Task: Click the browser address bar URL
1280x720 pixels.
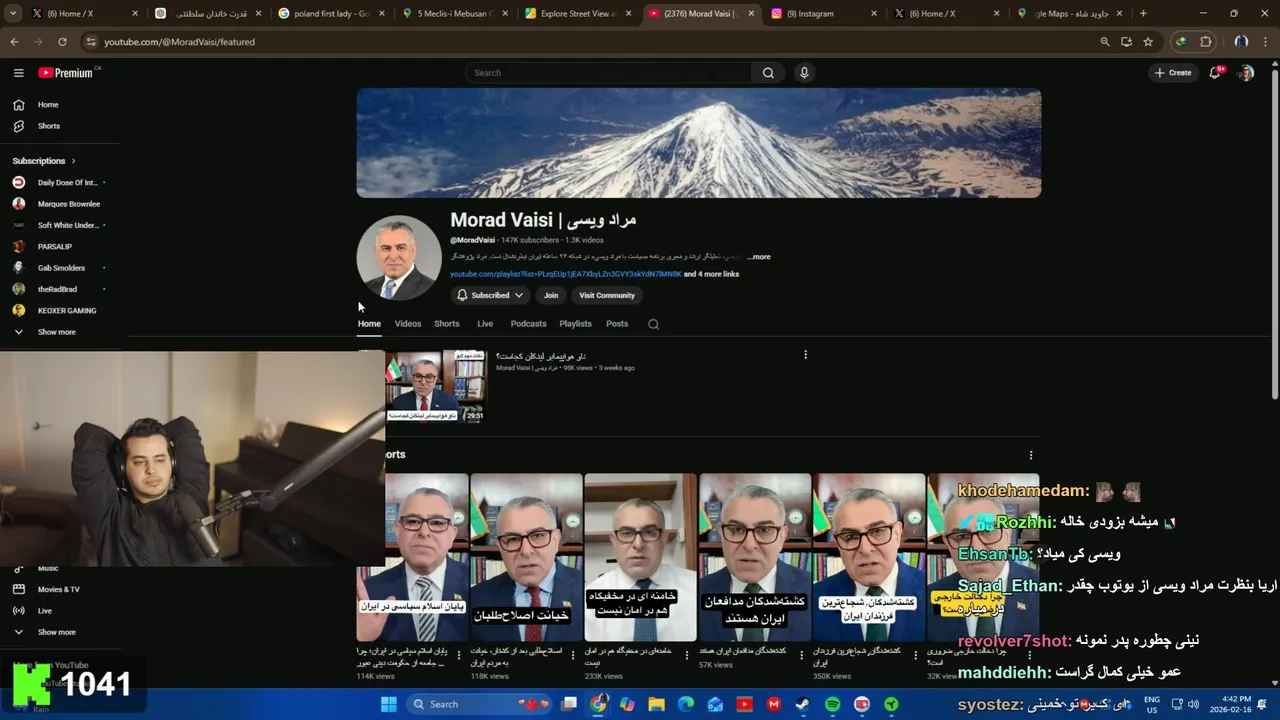Action: [180, 42]
